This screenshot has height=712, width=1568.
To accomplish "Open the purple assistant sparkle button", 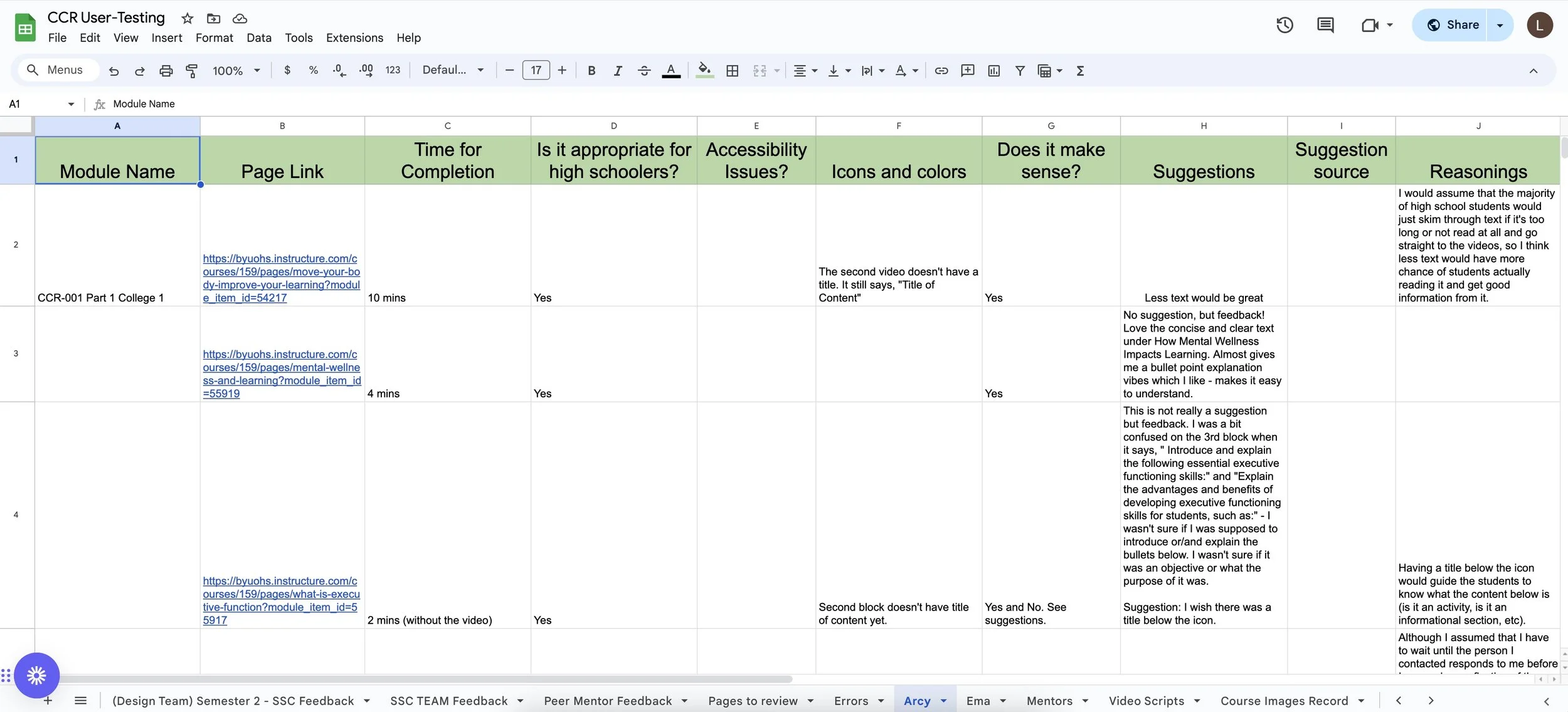I will coord(36,675).
